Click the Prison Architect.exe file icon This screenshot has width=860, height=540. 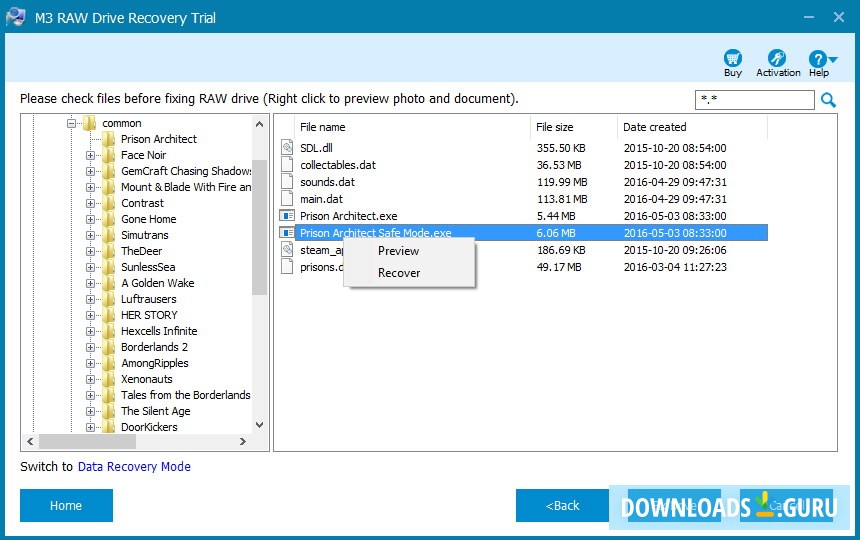[287, 215]
